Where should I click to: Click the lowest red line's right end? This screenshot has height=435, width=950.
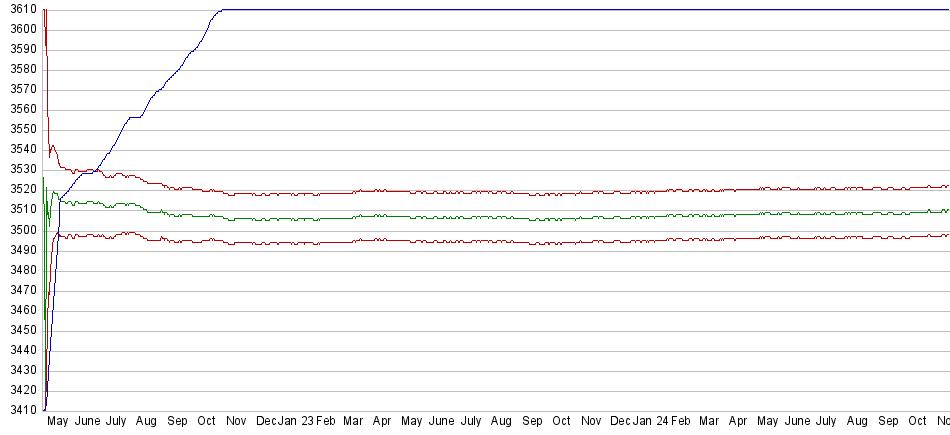tap(945, 235)
